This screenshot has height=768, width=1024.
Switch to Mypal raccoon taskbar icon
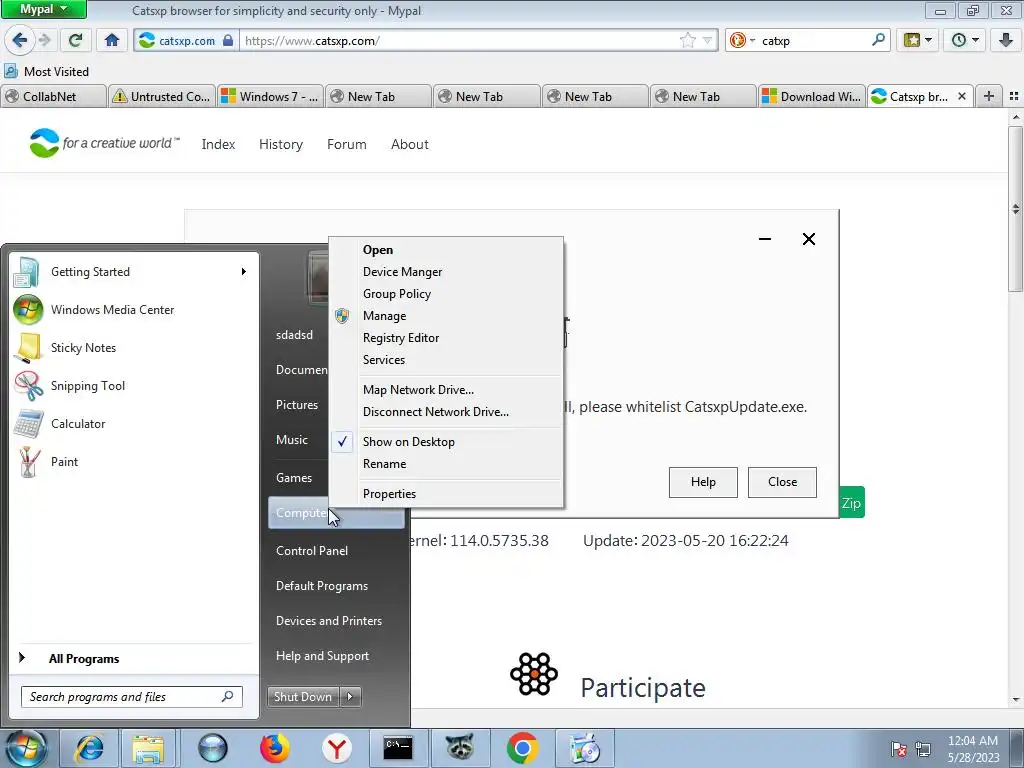coord(460,748)
